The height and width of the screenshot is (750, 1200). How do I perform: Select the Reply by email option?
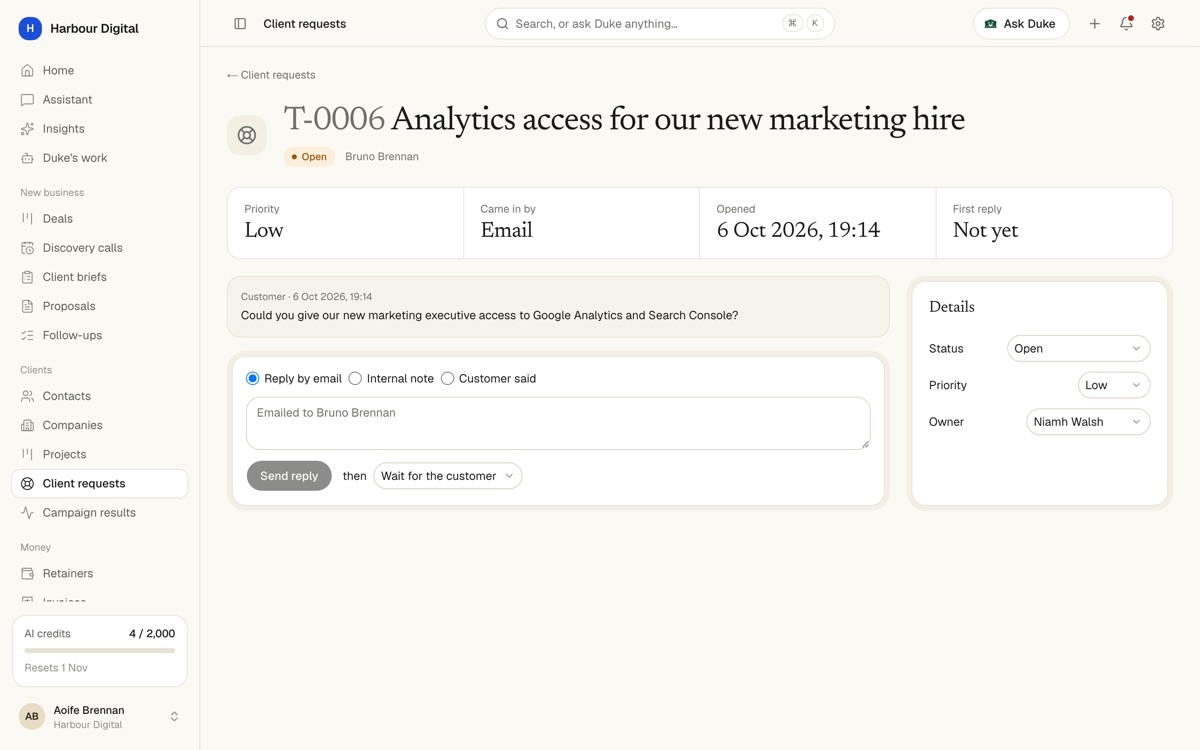click(x=252, y=379)
